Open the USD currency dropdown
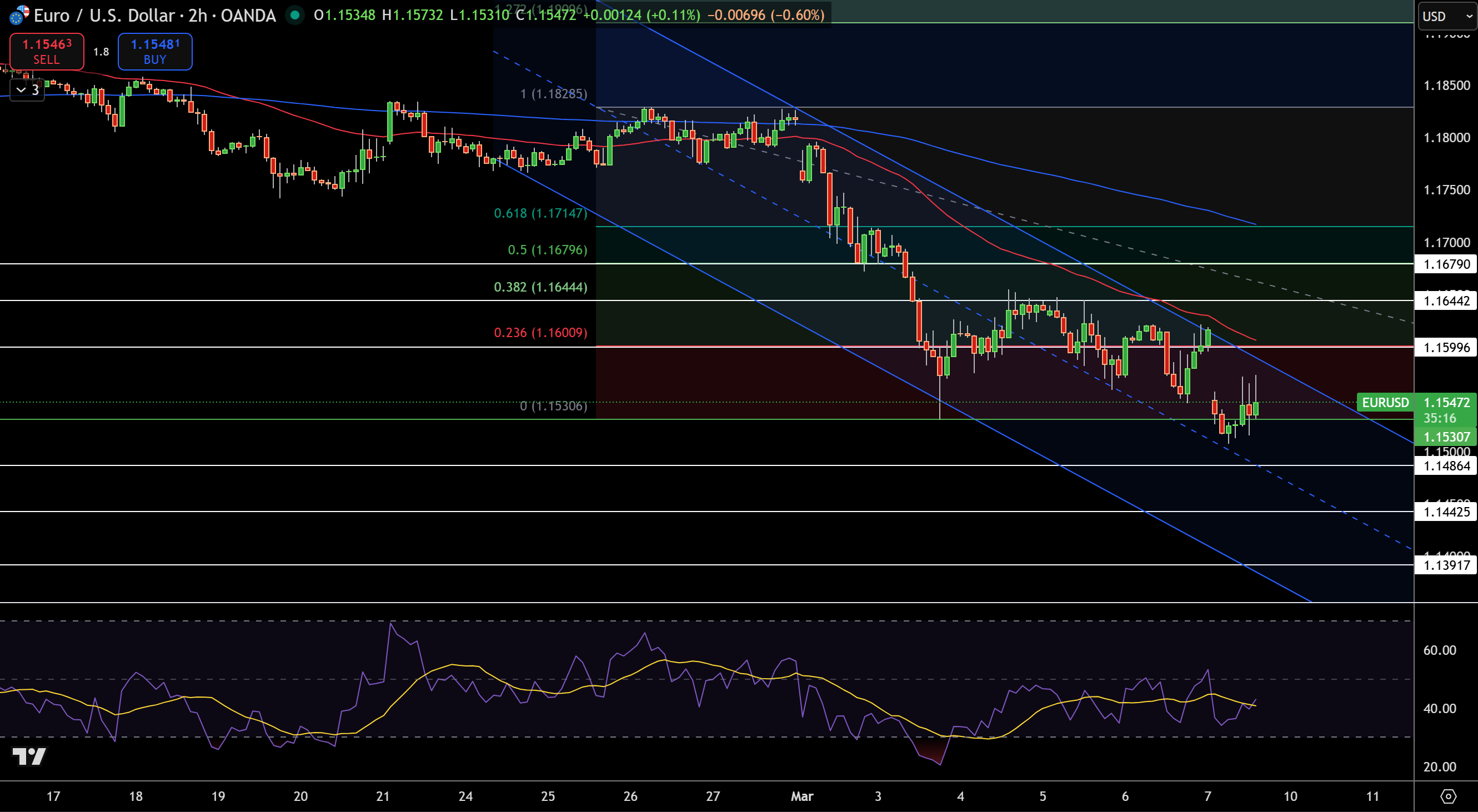This screenshot has width=1478, height=812. pyautogui.click(x=1447, y=16)
